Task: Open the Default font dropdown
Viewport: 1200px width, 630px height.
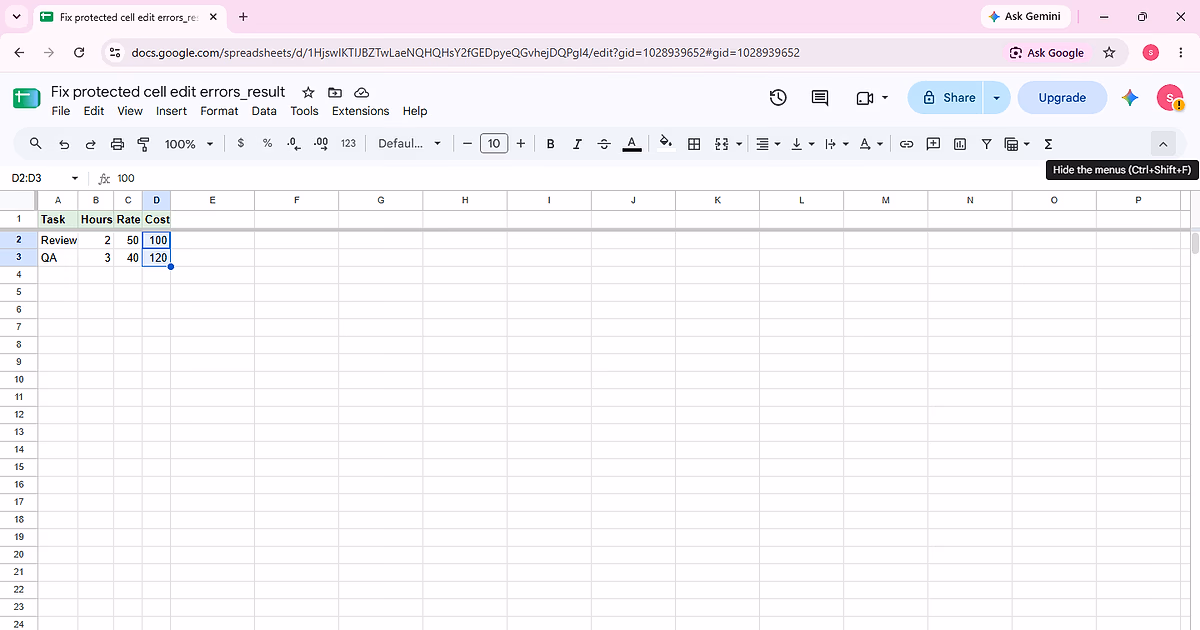Action: click(409, 144)
